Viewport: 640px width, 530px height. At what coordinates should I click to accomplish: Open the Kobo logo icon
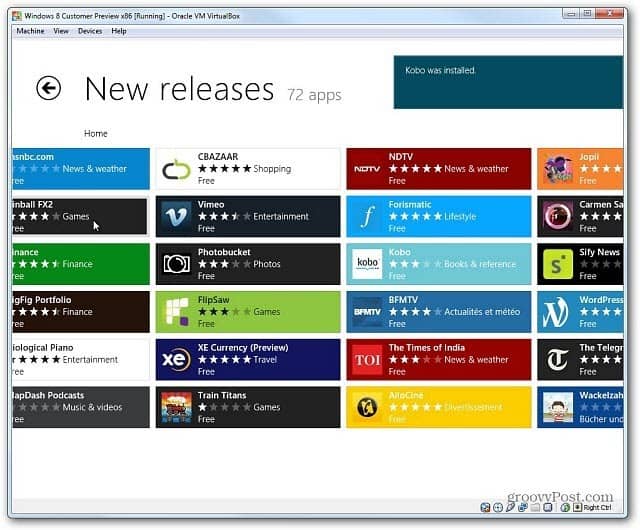367,264
